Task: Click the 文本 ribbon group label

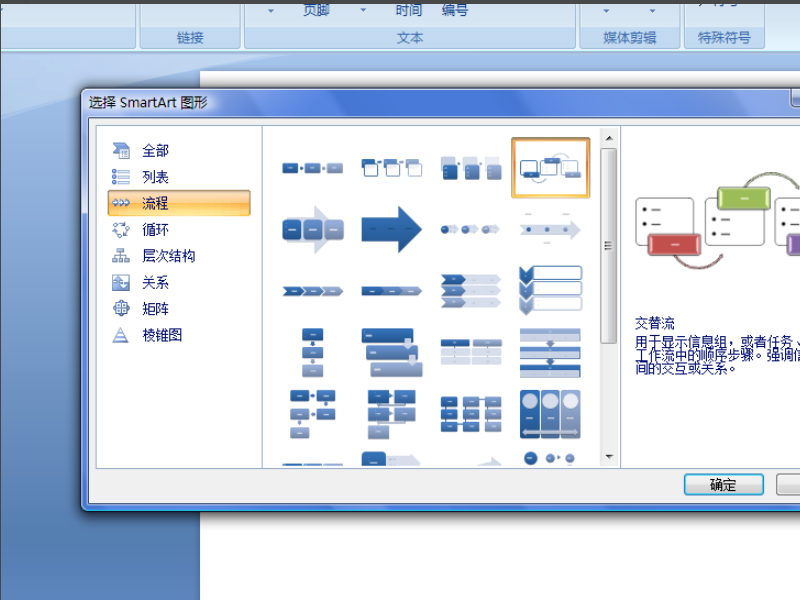Action: (410, 38)
